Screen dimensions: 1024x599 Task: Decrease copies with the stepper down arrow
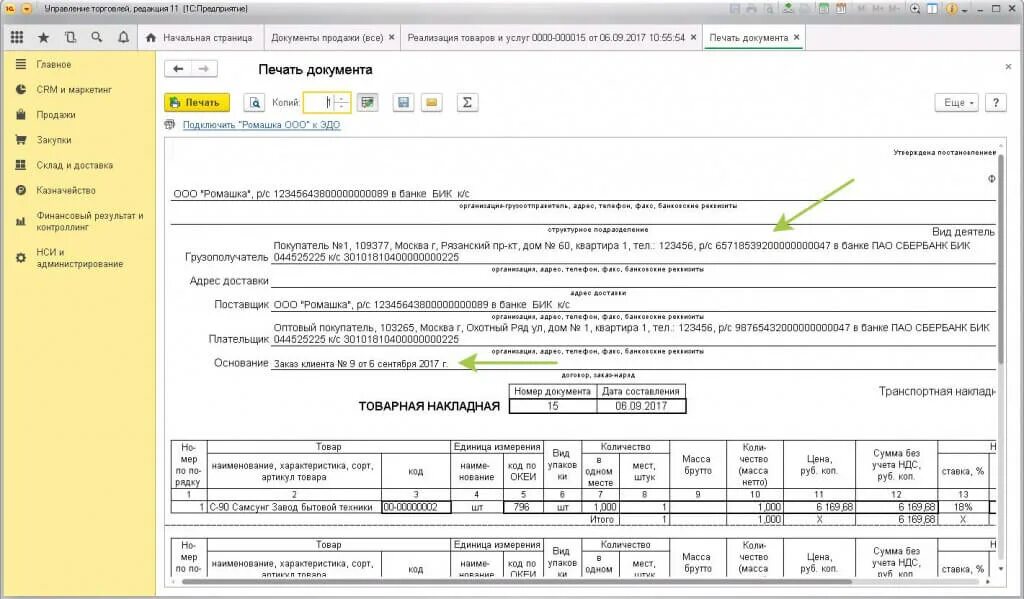pos(343,107)
